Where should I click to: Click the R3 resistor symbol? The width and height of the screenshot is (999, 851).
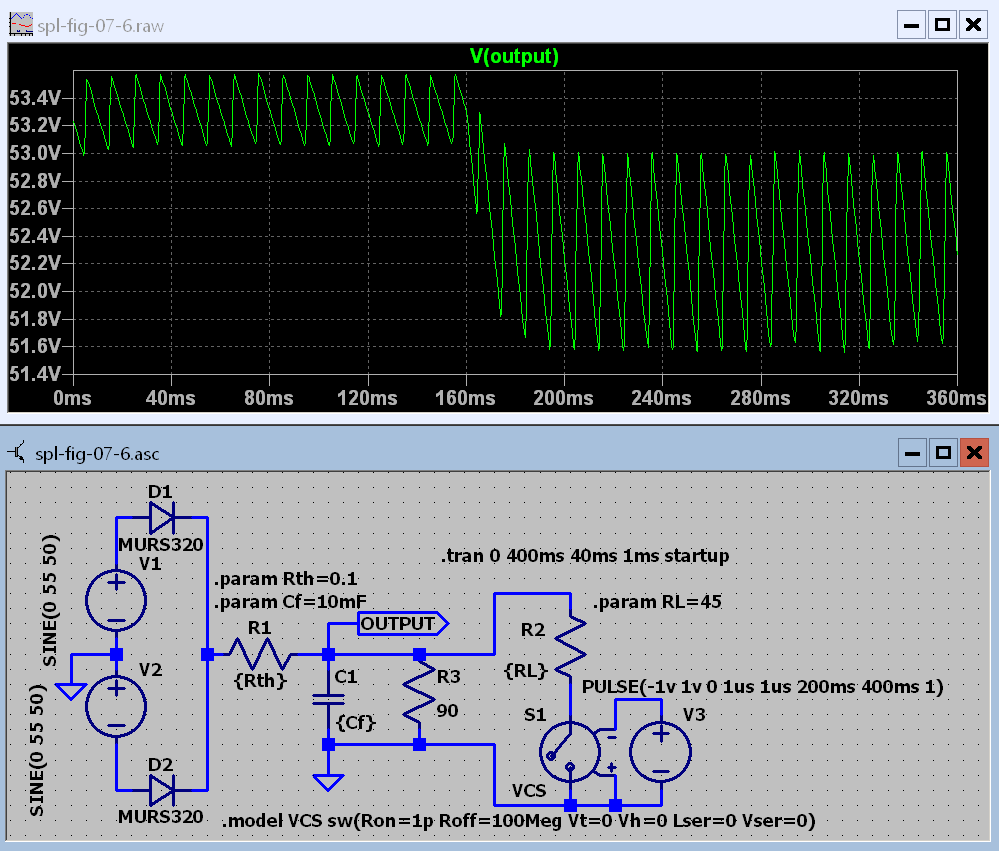pyautogui.click(x=419, y=700)
